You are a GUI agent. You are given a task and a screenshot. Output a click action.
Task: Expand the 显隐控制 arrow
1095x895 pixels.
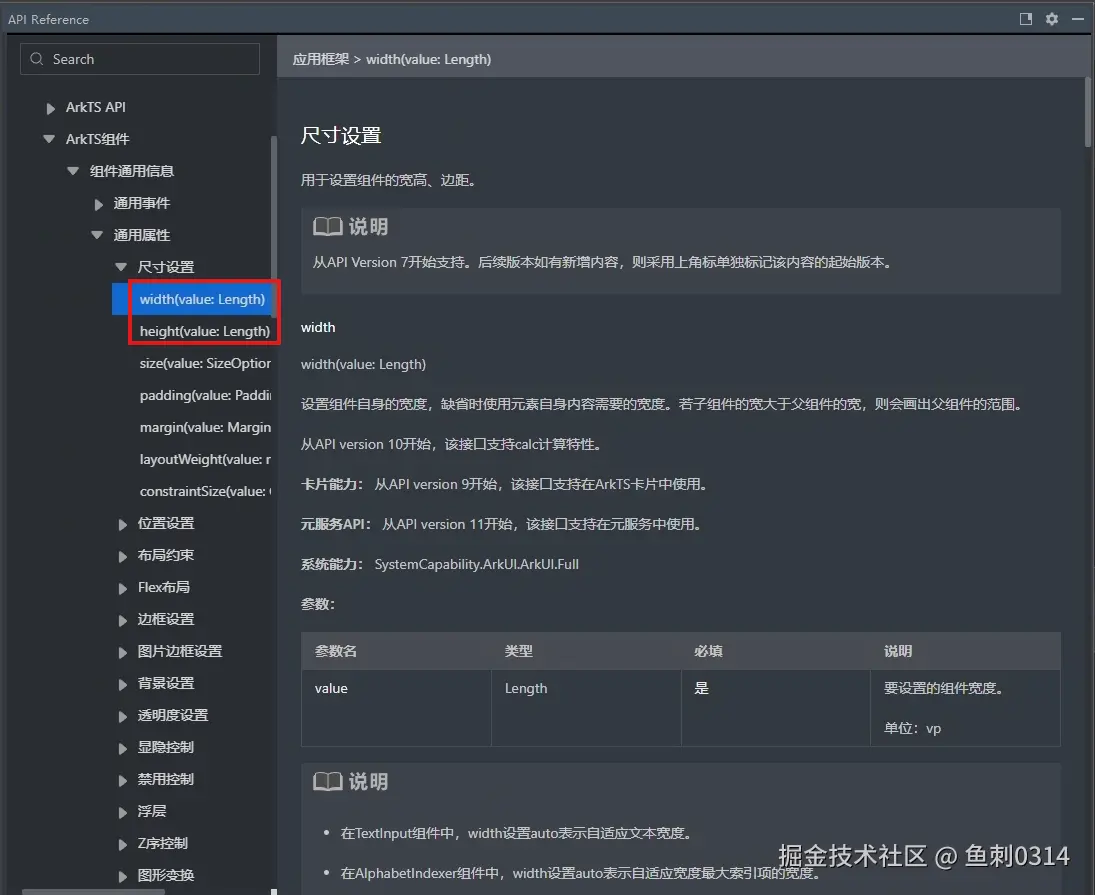tap(122, 748)
